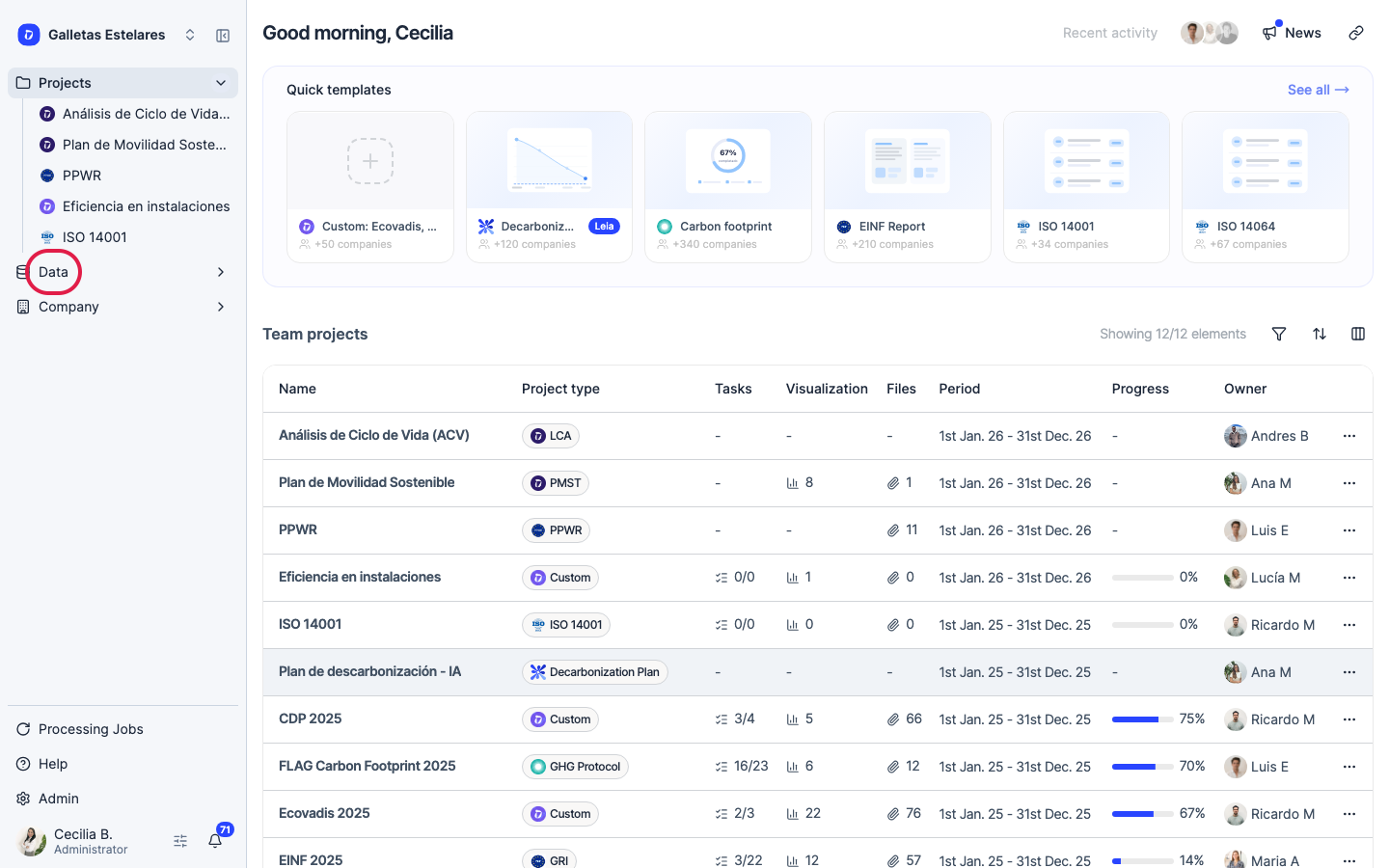Open the Projects sidebar section

coord(123,83)
